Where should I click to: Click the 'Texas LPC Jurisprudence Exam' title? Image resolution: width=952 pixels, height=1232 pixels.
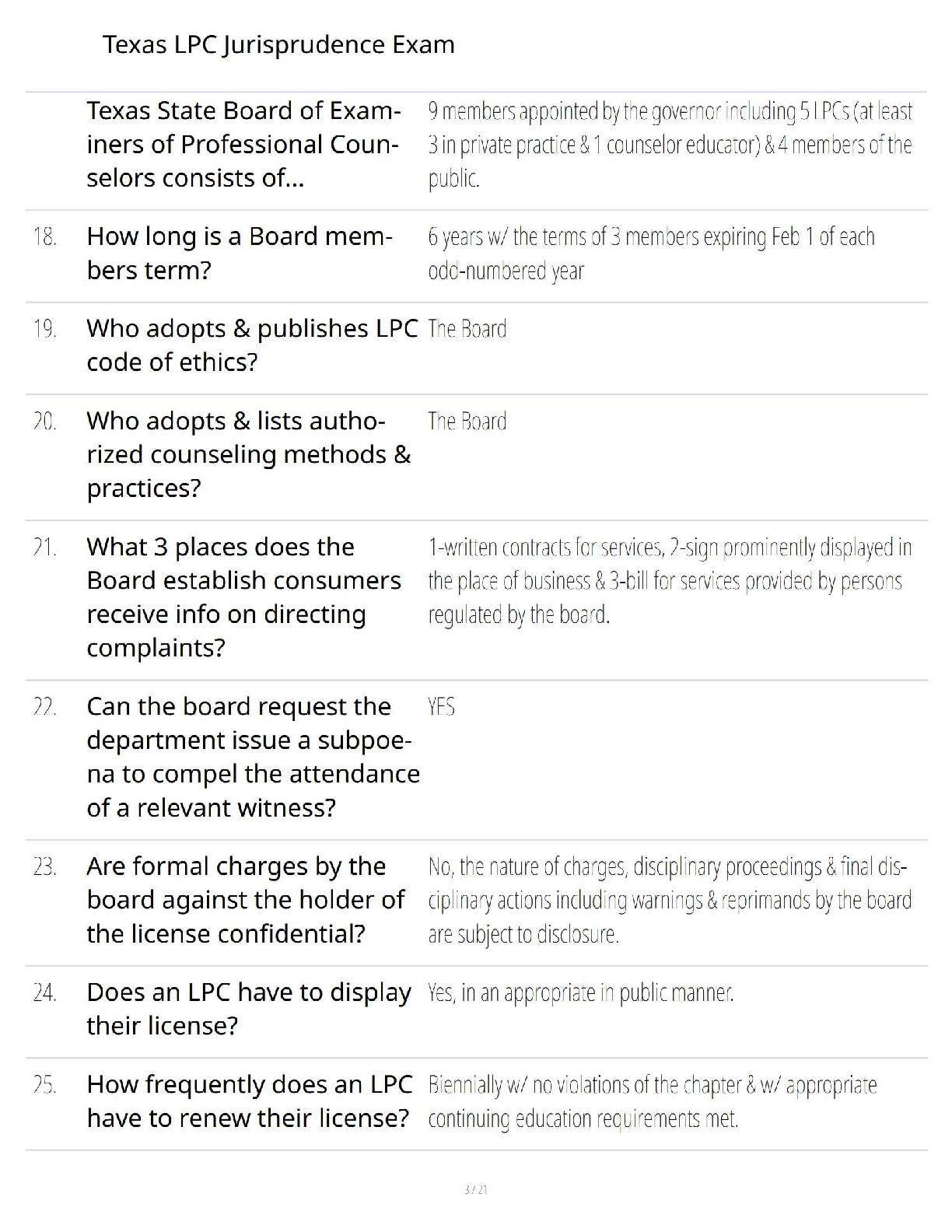click(278, 45)
